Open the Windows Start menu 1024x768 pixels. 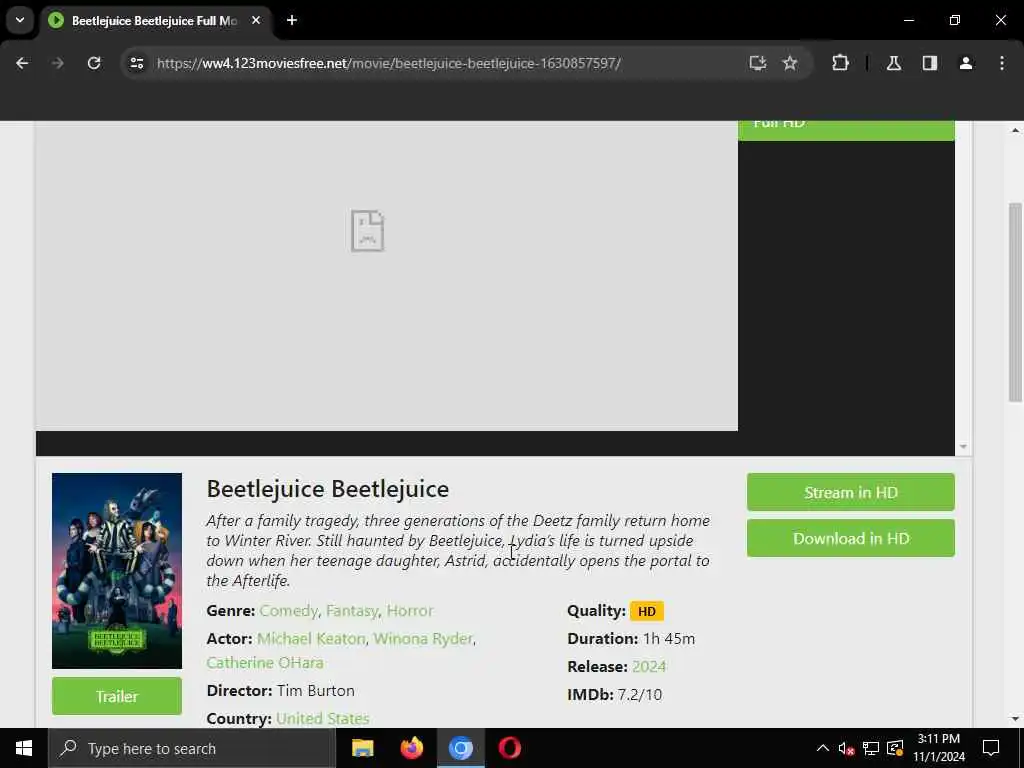24,748
